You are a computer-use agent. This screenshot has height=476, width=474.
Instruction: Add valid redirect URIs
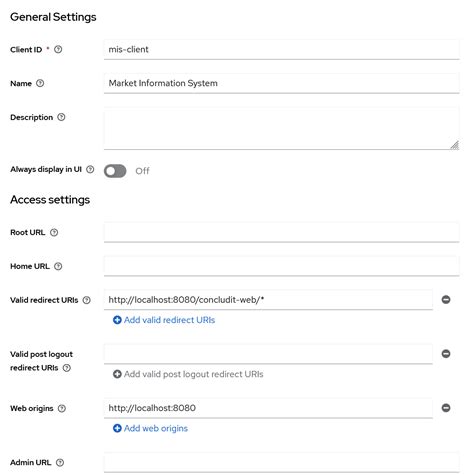(164, 320)
